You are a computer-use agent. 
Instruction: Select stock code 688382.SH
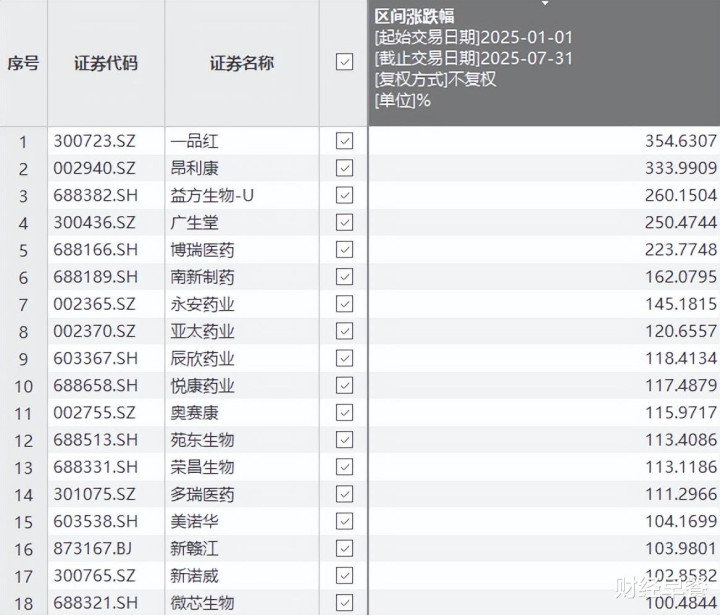coord(96,195)
